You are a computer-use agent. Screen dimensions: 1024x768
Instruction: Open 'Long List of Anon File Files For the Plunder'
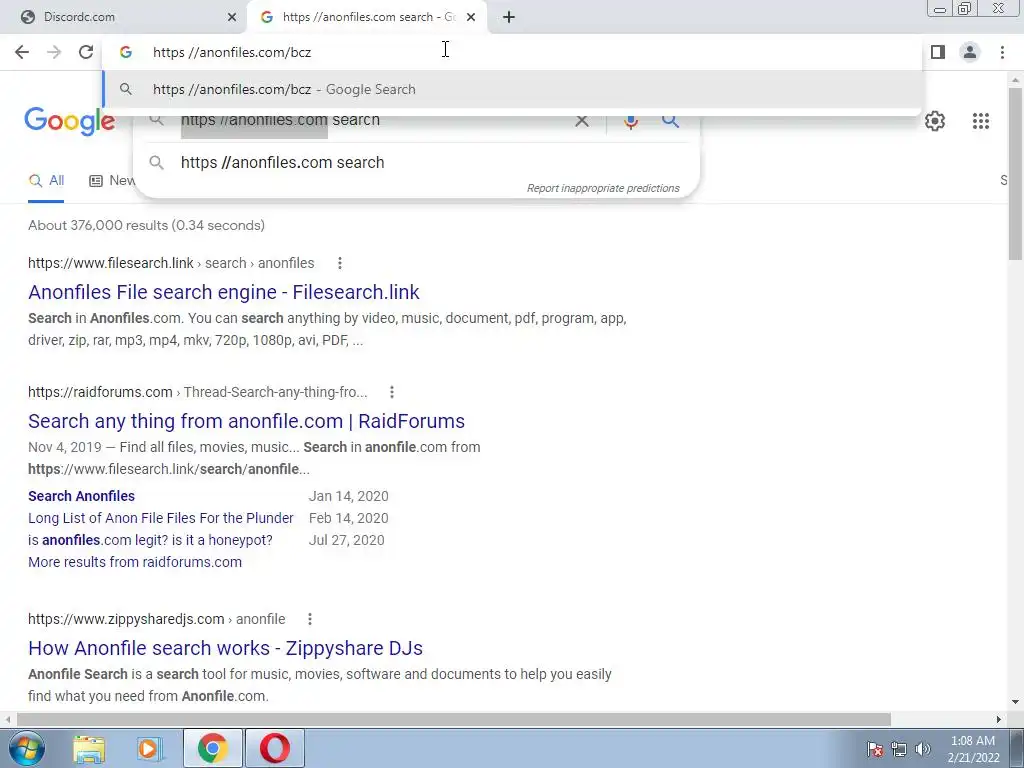pyautogui.click(x=161, y=518)
